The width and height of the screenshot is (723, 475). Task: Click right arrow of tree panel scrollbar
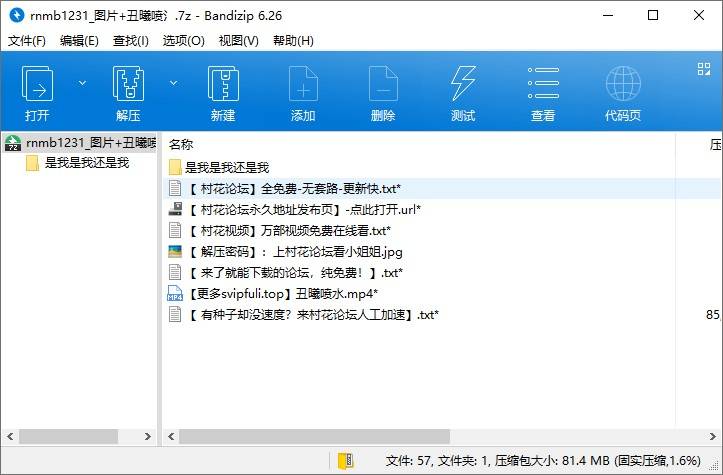[148, 436]
